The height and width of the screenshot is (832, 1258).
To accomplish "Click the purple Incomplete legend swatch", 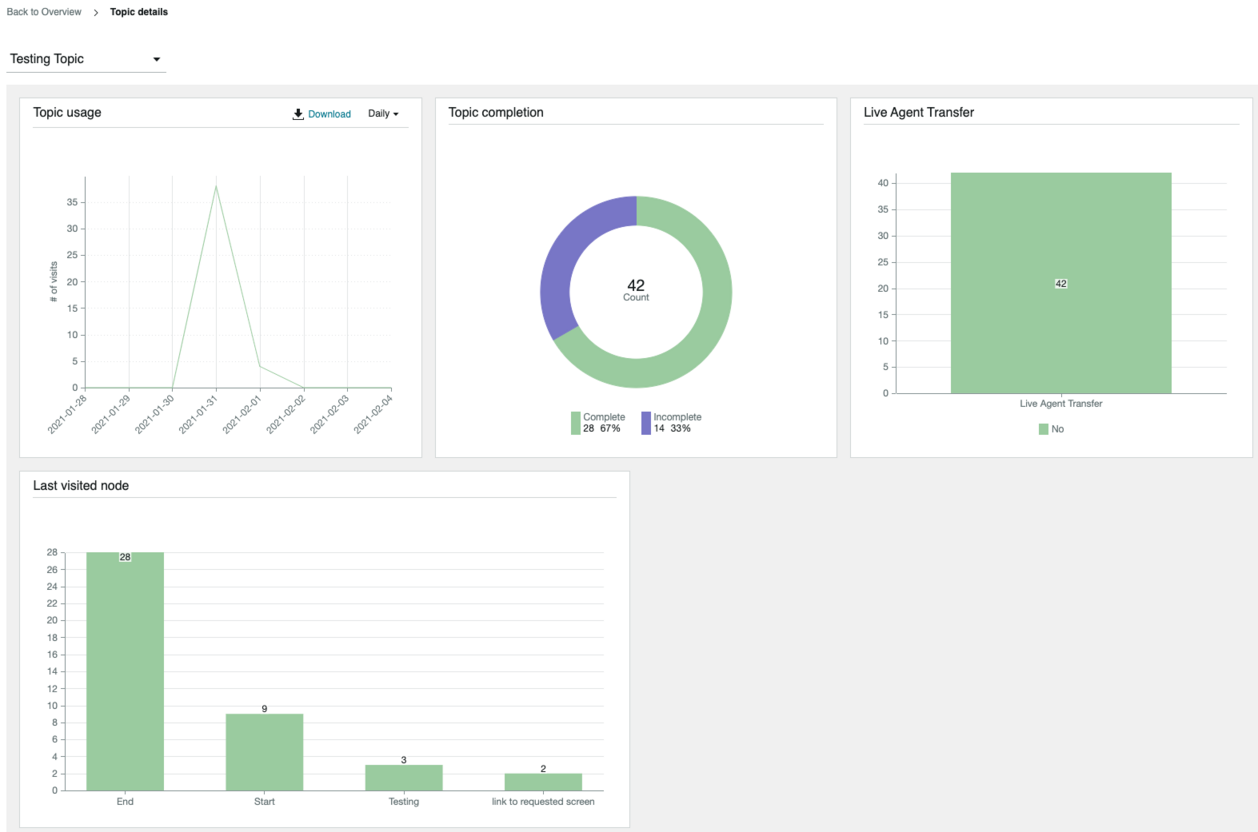I will click(646, 423).
